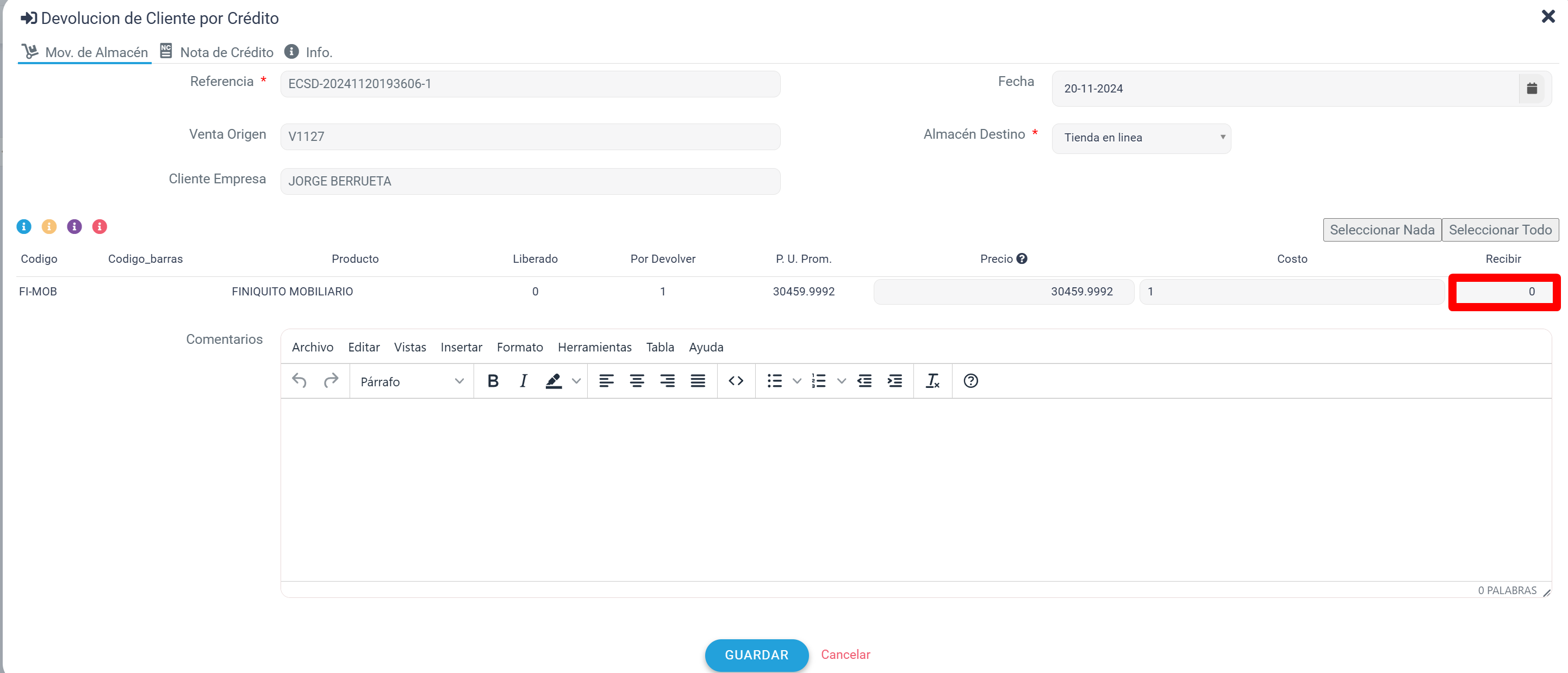Open Insertar menu in editor

pos(462,347)
